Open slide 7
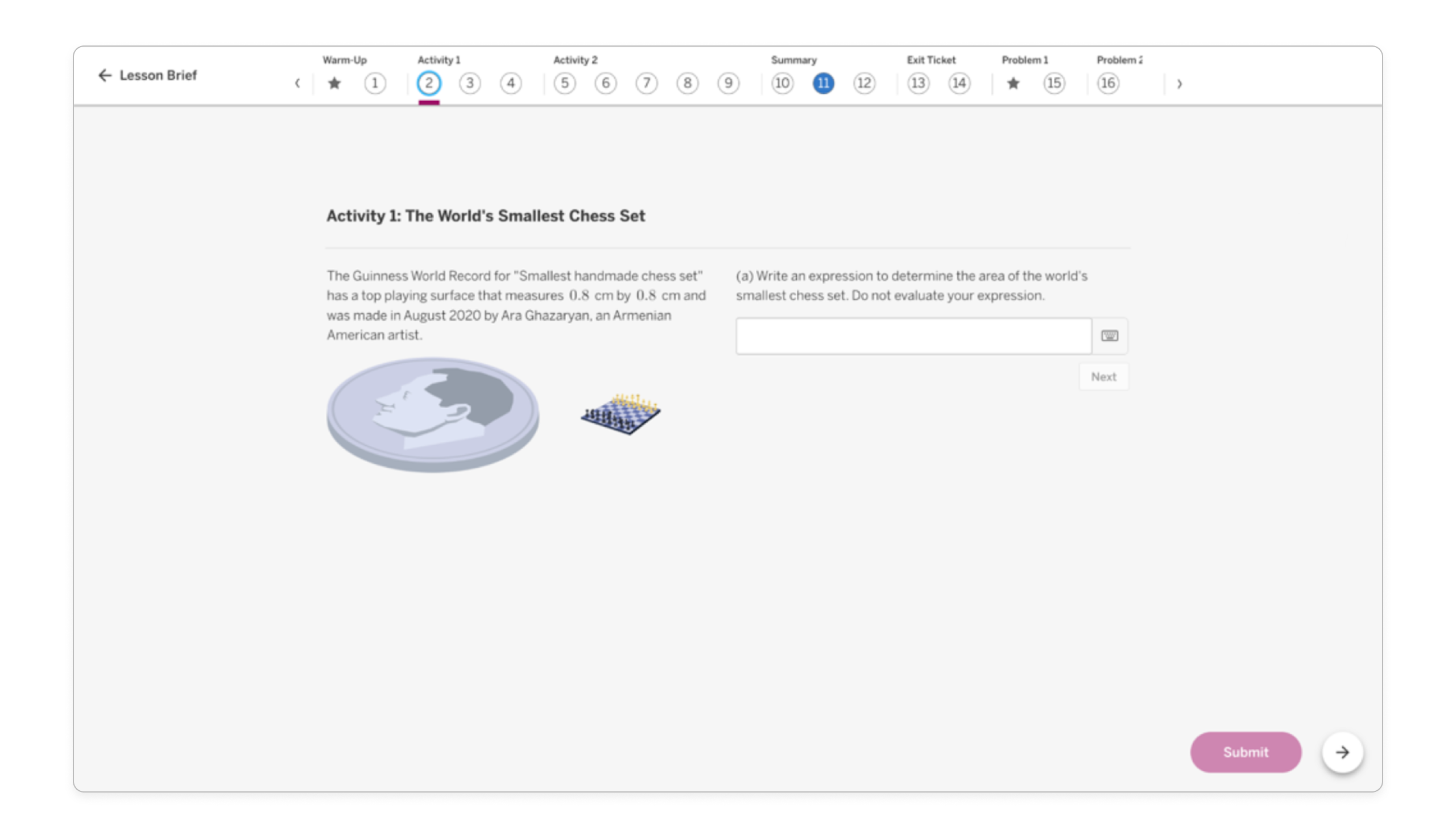Image resolution: width=1456 pixels, height=838 pixels. point(647,84)
